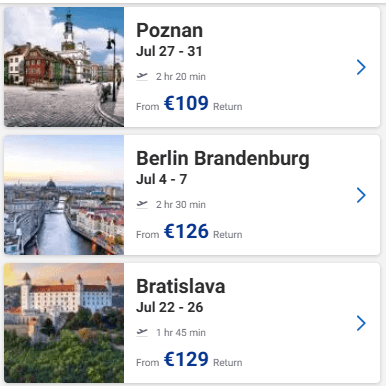Click the Jul 4 - 7 travel dates
This screenshot has height=386, width=386.
coord(161,179)
